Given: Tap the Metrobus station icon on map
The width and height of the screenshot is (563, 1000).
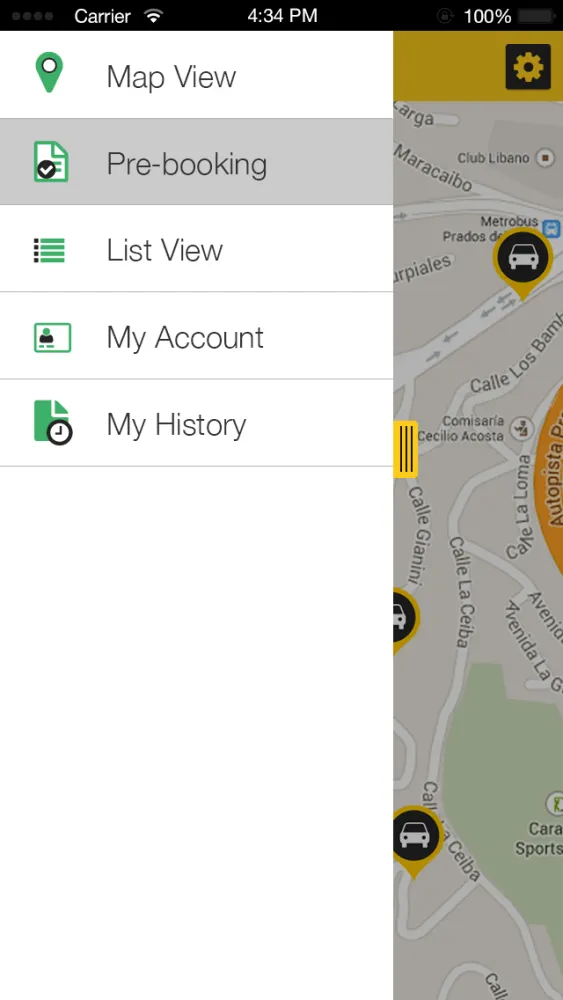Looking at the screenshot, I should pos(552,227).
